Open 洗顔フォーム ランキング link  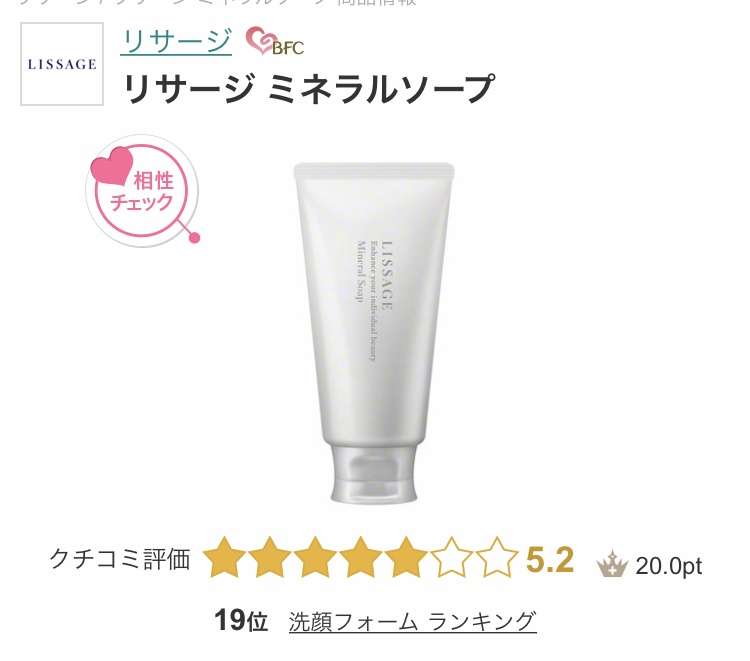(x=412, y=621)
